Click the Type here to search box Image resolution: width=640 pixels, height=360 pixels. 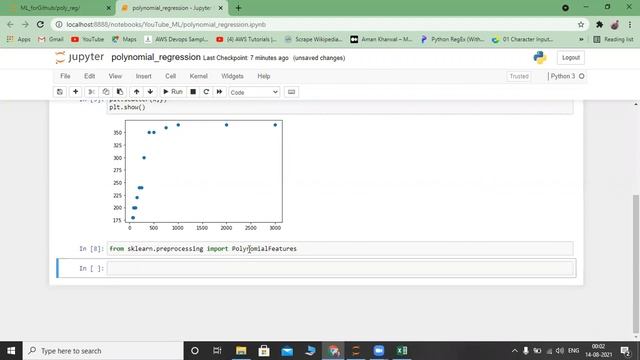point(103,351)
